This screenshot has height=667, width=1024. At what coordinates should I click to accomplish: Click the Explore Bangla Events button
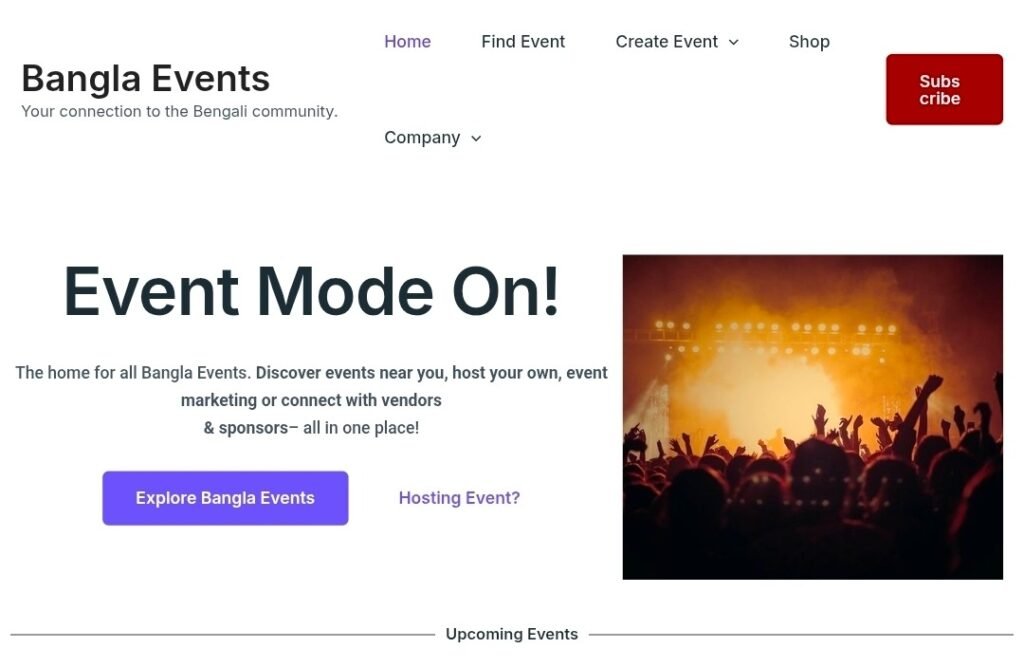(225, 498)
